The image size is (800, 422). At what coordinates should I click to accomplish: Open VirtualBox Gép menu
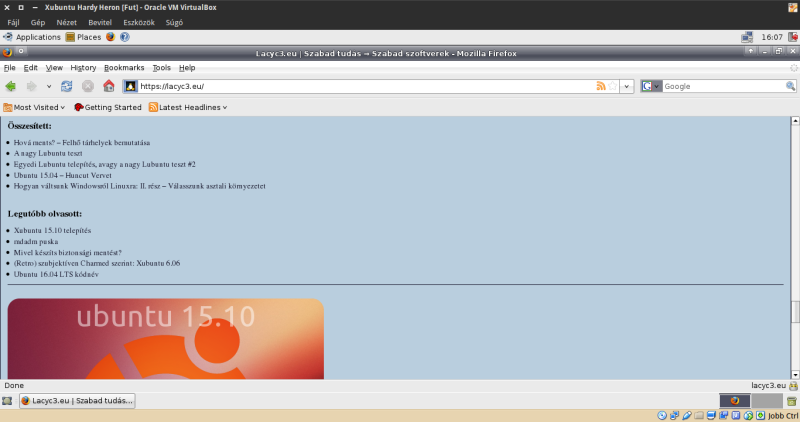38,22
